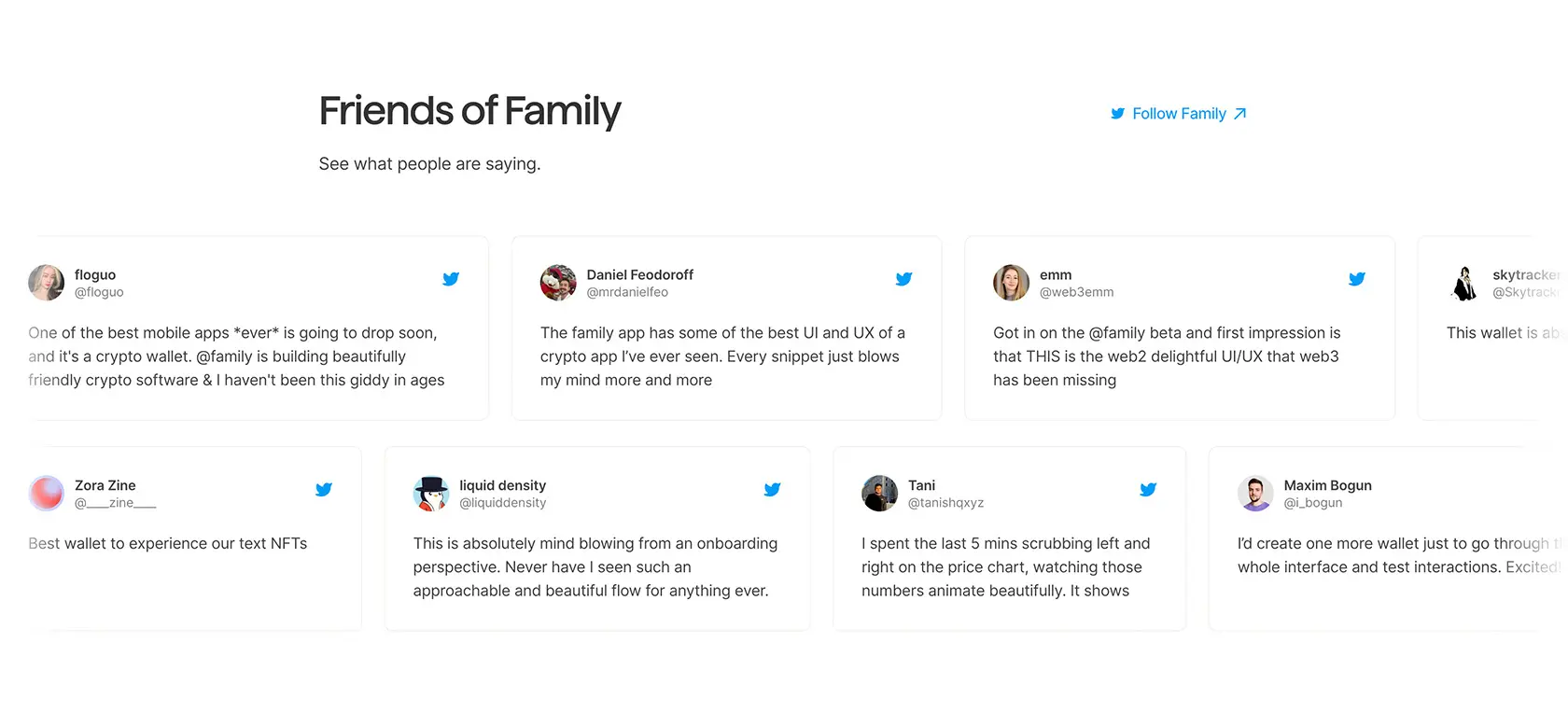Click the @mrdanielfeo handle

pyautogui.click(x=627, y=292)
